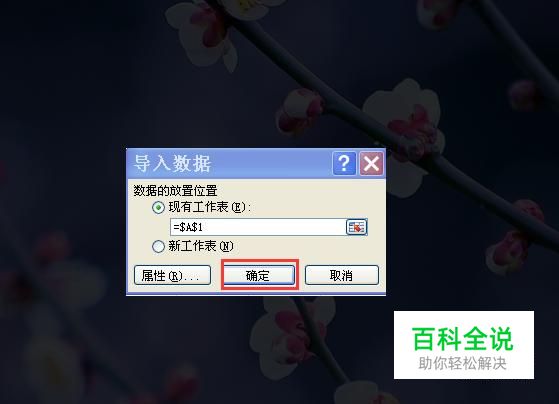The width and height of the screenshot is (559, 404).
Task: Select the 现有工作表 radio button
Action: coord(158,208)
